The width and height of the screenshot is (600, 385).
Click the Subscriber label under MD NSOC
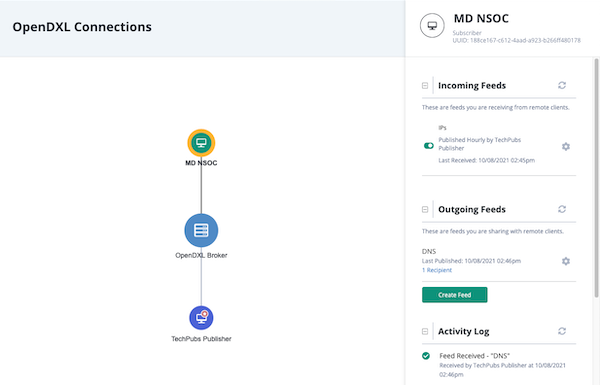click(x=467, y=33)
